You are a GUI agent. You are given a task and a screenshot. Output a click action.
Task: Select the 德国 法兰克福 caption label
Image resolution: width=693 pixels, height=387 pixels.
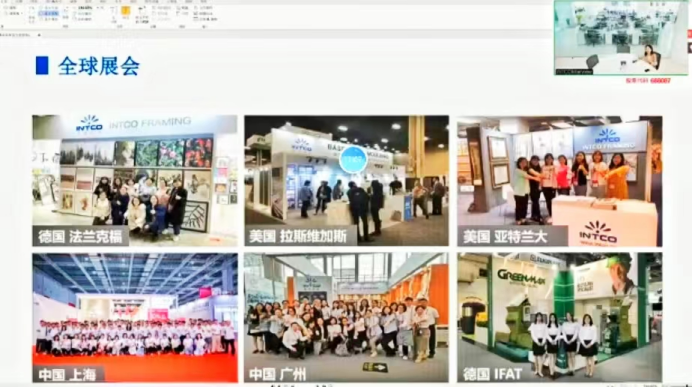tap(80, 236)
